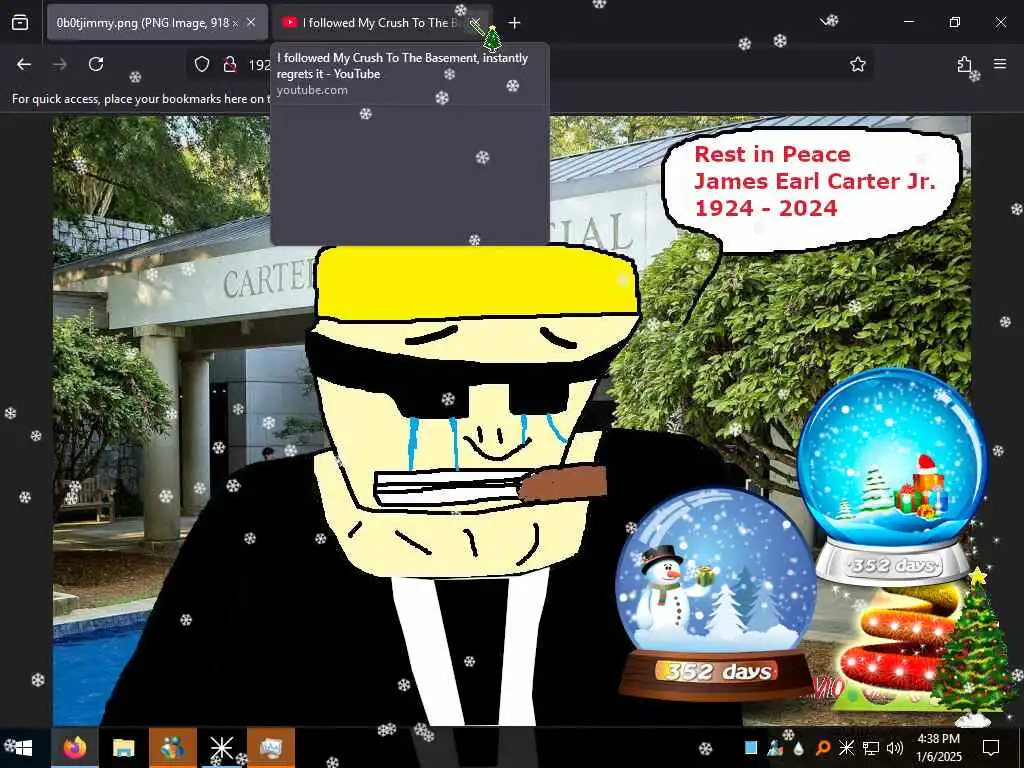Open the volume speaker control
This screenshot has height=768, width=1024.
pyautogui.click(x=895, y=748)
